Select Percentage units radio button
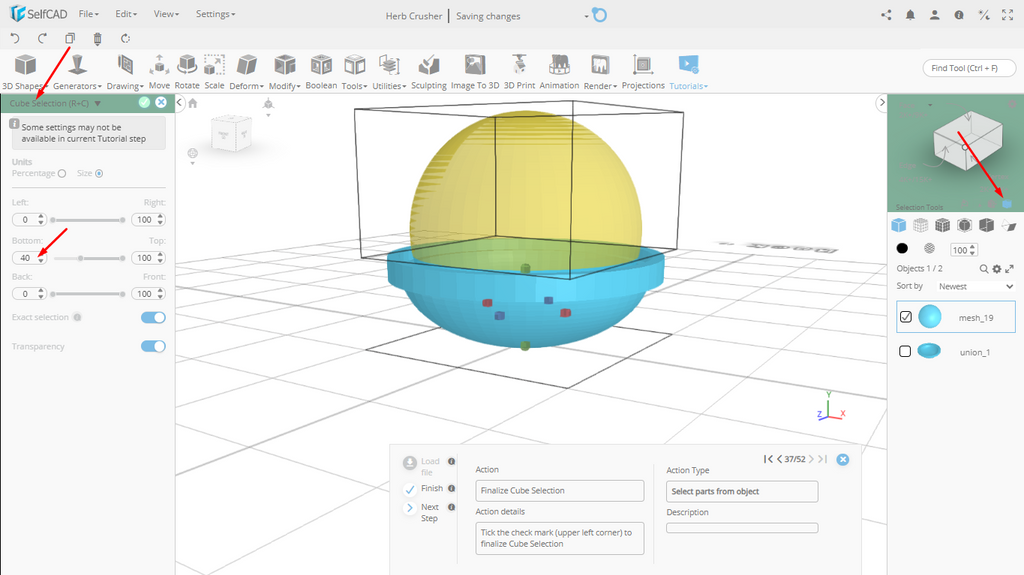The height and width of the screenshot is (575, 1024). [x=62, y=173]
